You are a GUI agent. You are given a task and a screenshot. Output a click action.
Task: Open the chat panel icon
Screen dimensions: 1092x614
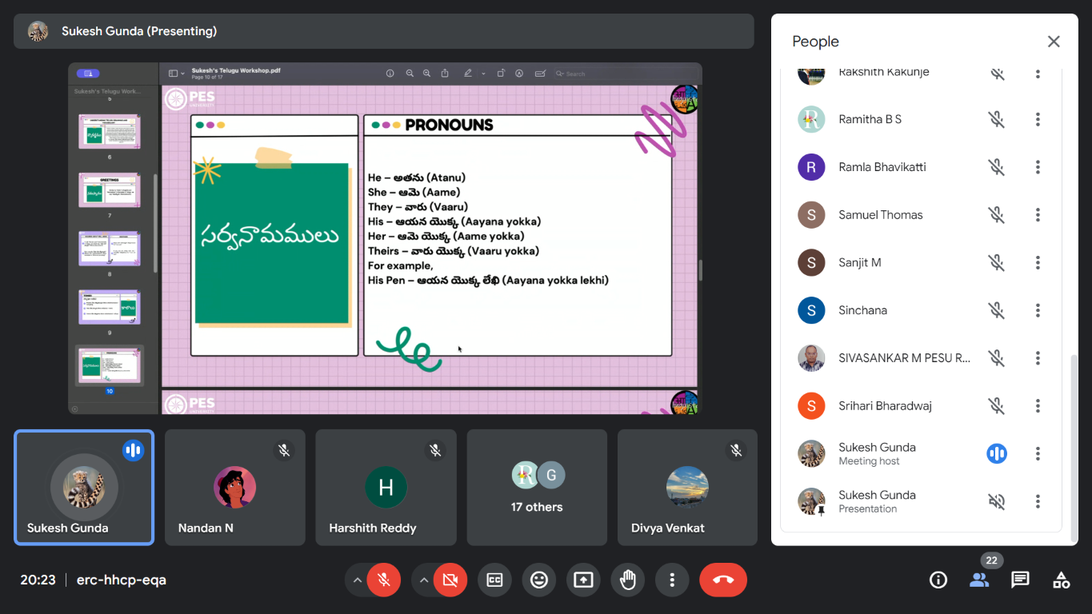(1020, 580)
